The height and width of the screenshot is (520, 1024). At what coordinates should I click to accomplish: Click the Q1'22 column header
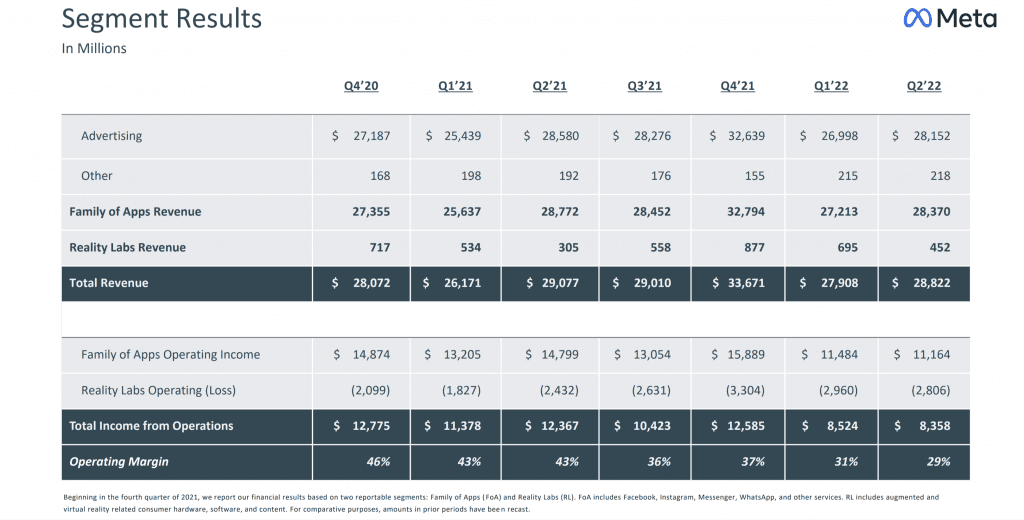(831, 86)
